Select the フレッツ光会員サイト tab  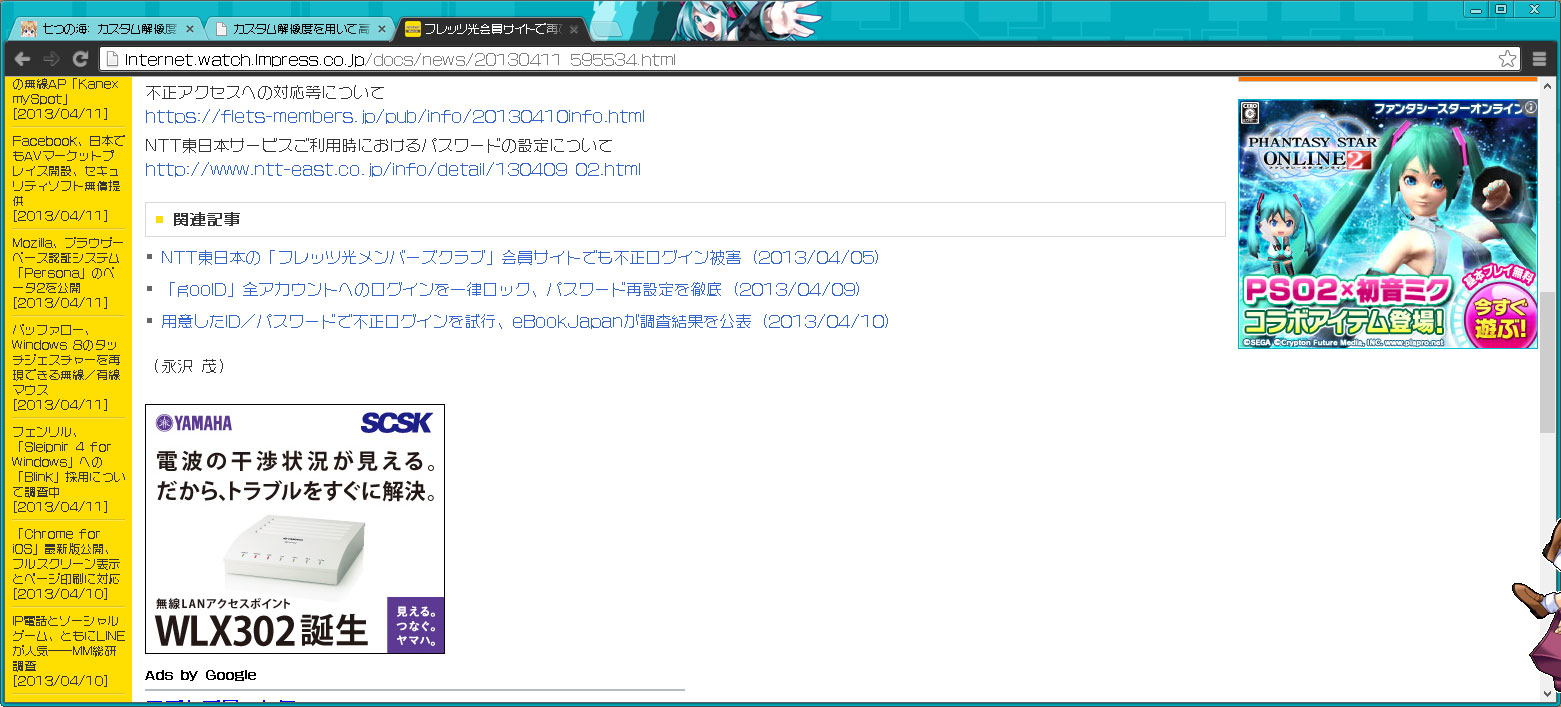(490, 29)
